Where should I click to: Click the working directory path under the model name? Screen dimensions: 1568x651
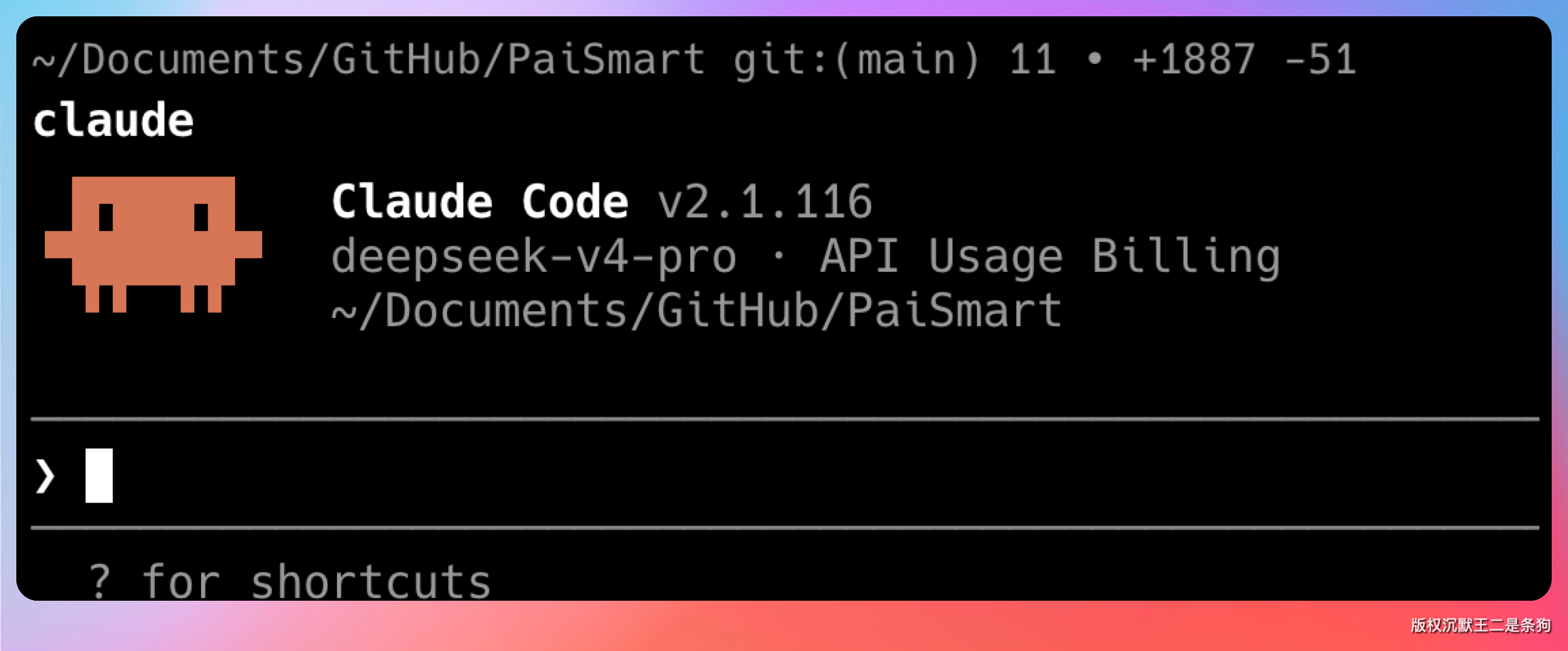[x=697, y=311]
